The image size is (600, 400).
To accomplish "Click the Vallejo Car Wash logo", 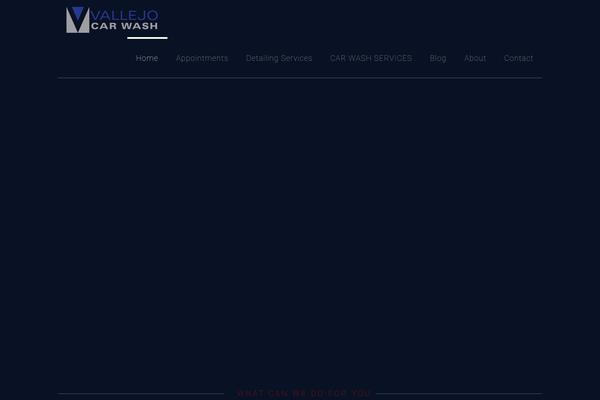I will coord(112,20).
